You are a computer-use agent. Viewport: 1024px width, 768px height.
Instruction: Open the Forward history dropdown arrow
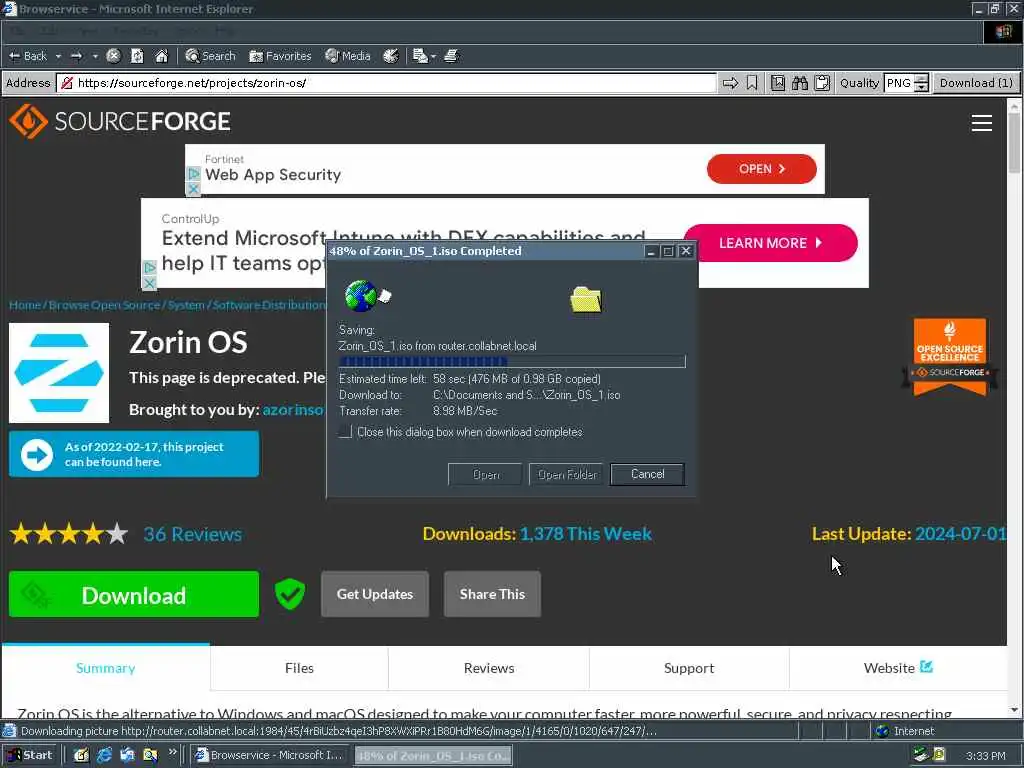95,56
